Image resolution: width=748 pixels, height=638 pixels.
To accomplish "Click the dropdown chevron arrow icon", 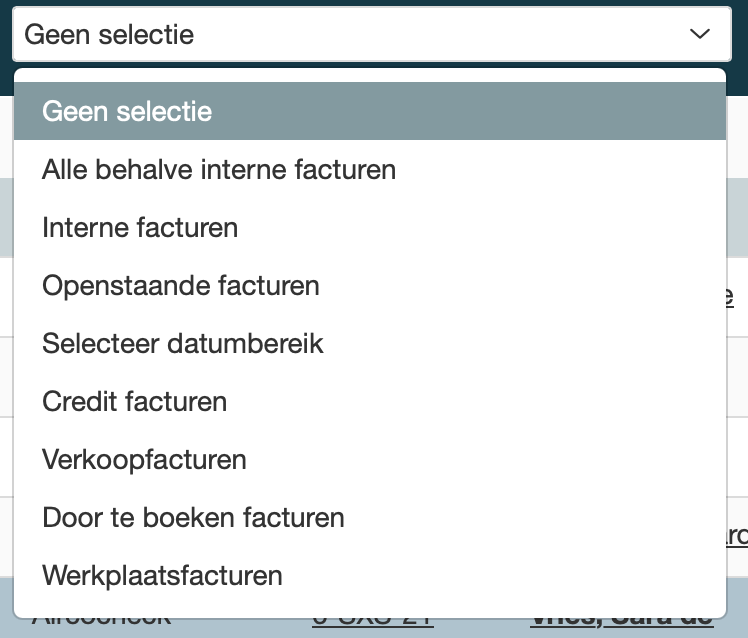I will pos(699,35).
